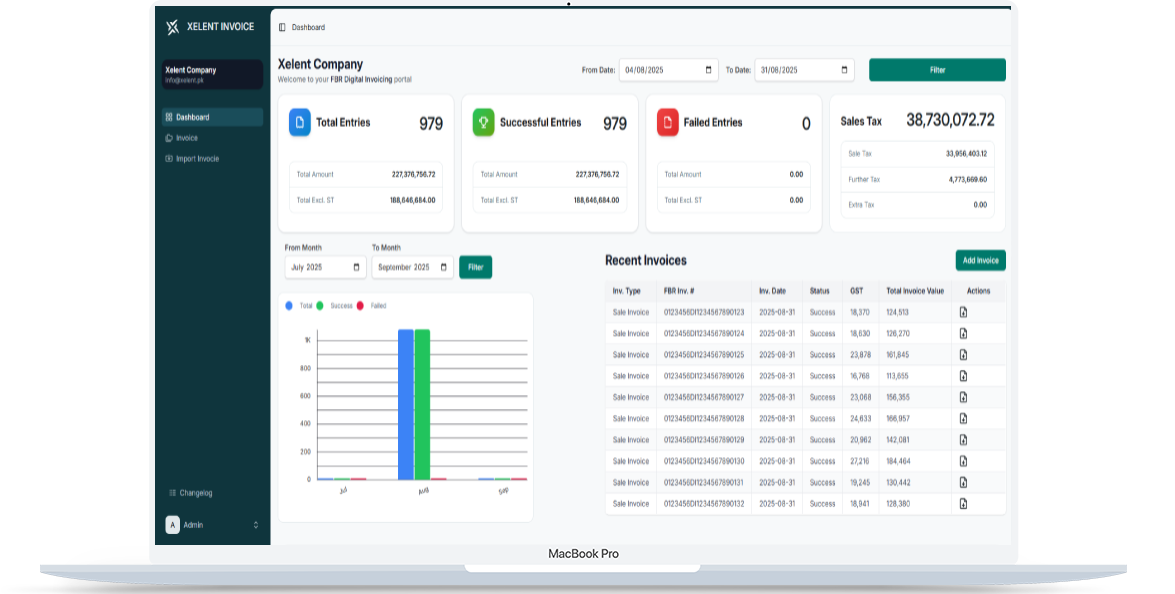This screenshot has height=594, width=1175.
Task: Click the Admin avatar icon
Action: pyautogui.click(x=172, y=525)
